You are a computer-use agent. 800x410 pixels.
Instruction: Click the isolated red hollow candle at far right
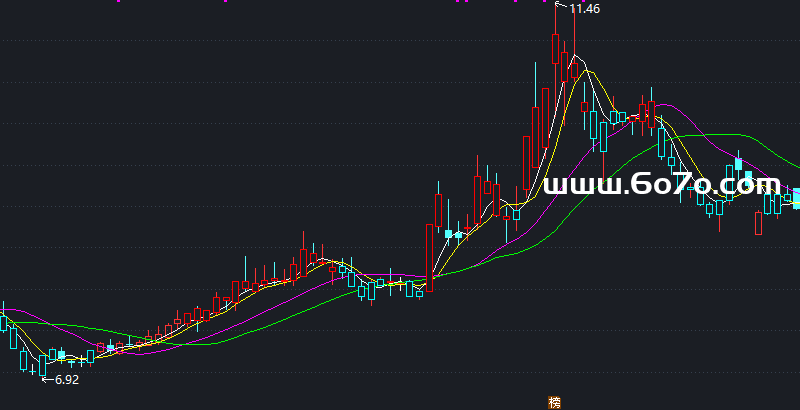point(758,224)
